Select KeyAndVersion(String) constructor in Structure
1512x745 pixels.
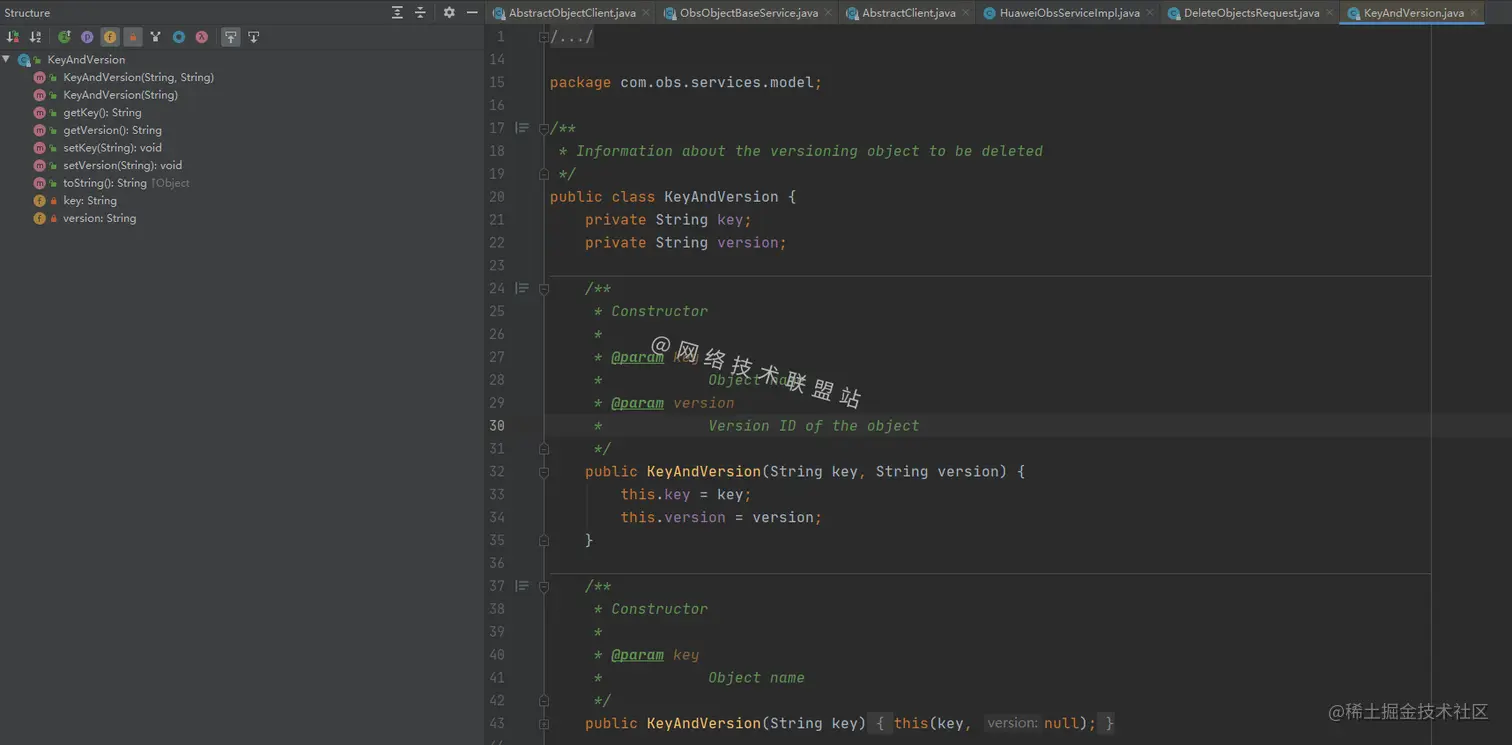120,95
